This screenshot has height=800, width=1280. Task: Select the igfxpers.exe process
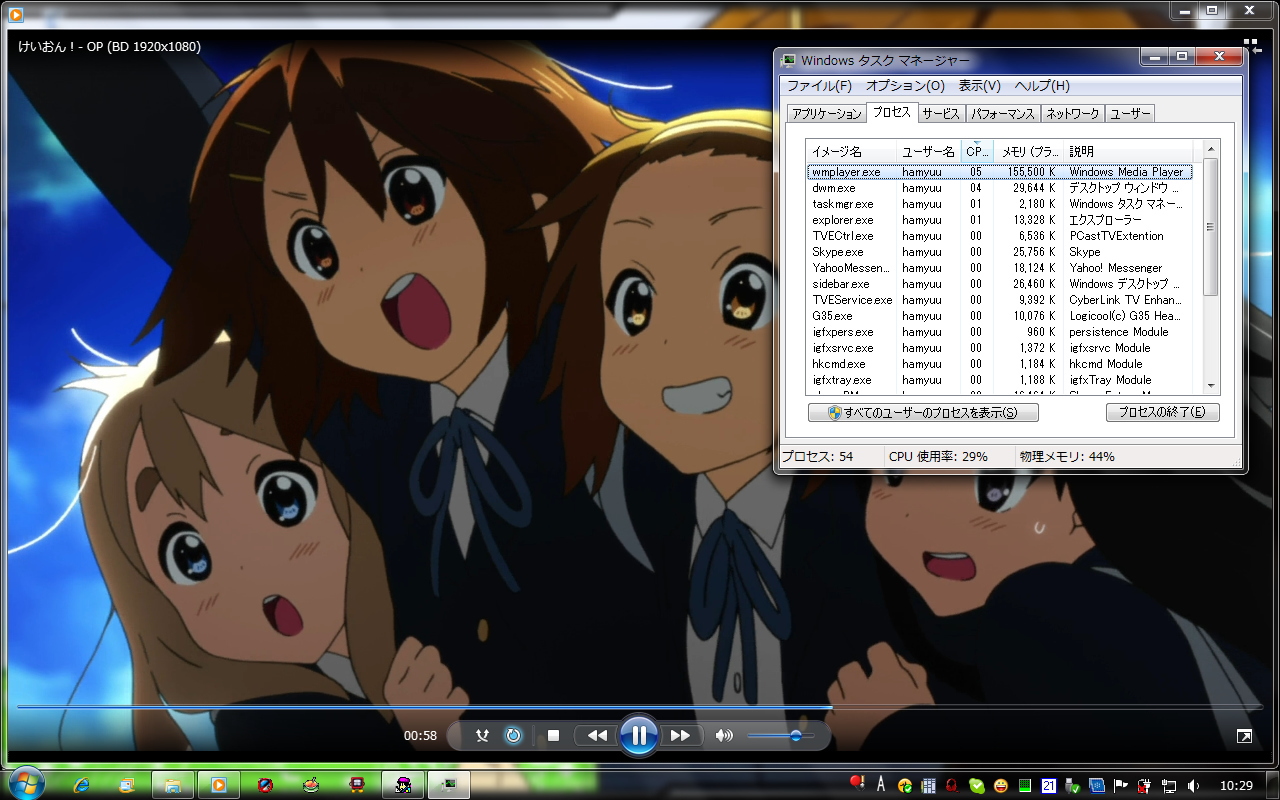[x=1000, y=332]
